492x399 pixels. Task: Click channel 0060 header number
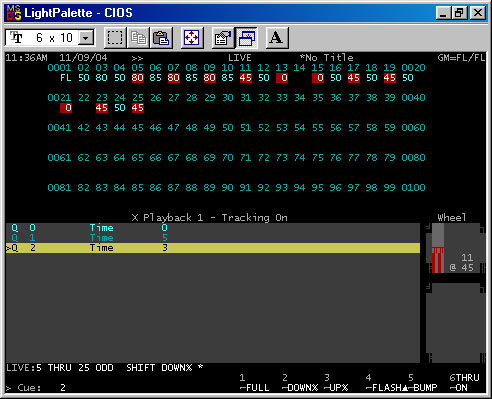tap(413, 128)
